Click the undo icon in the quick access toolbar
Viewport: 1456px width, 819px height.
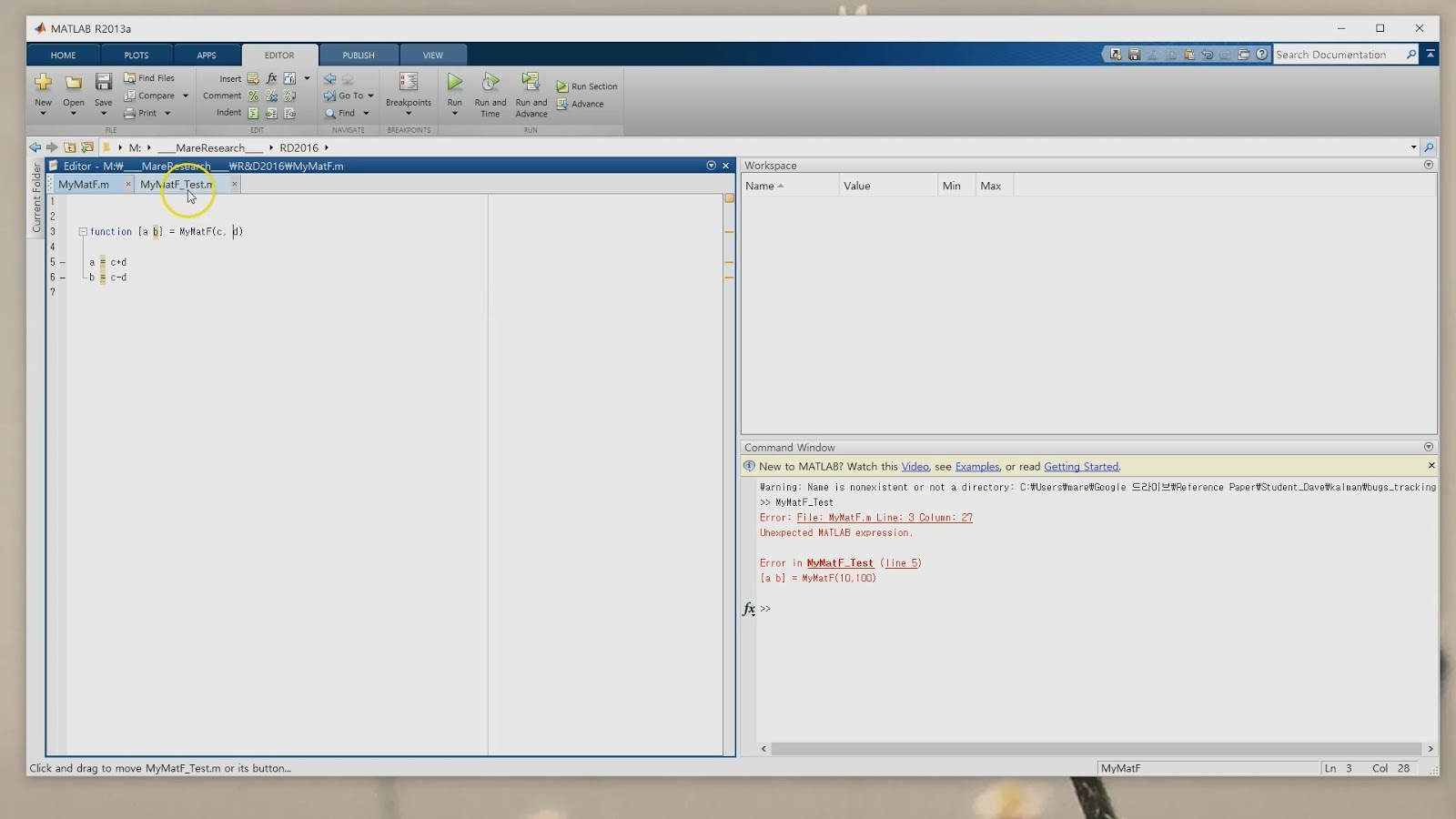pos(1207,55)
